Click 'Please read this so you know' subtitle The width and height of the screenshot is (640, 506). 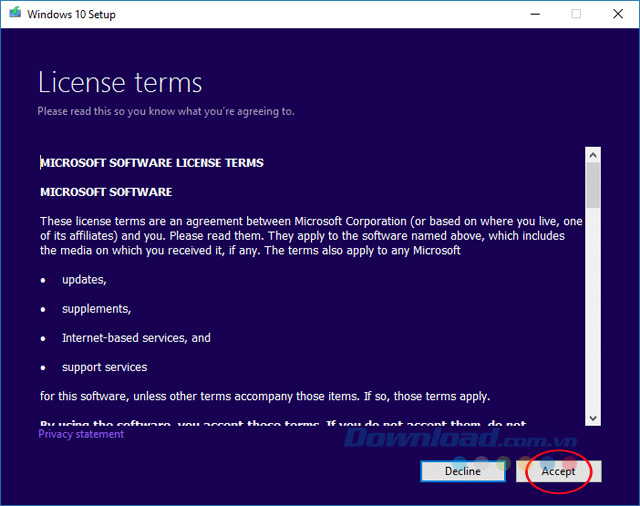pos(166,111)
